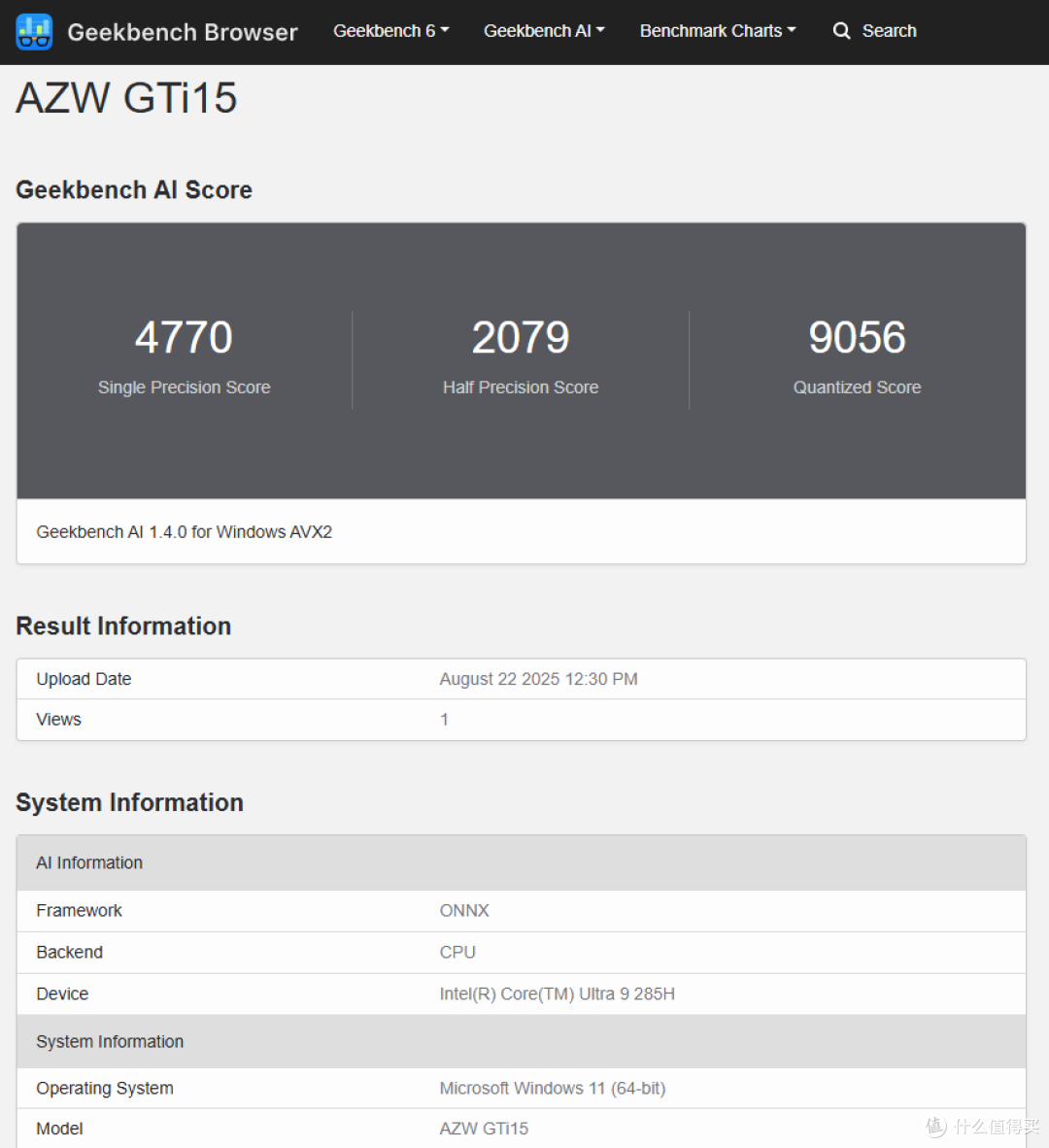Click the Geekbench AI Score heading
The height and width of the screenshot is (1148, 1049).
pos(134,189)
